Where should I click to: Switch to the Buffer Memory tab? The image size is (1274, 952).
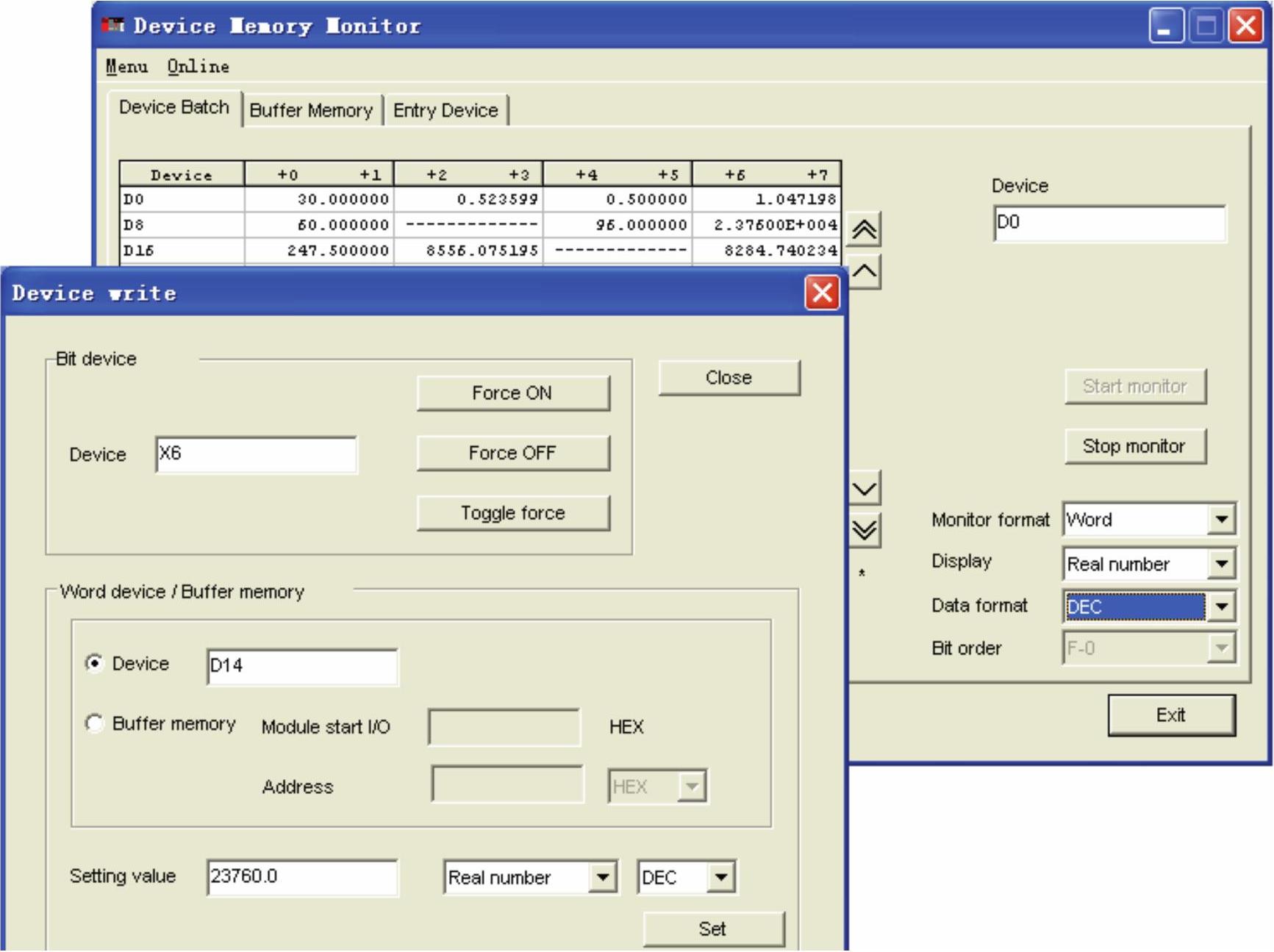point(311,111)
